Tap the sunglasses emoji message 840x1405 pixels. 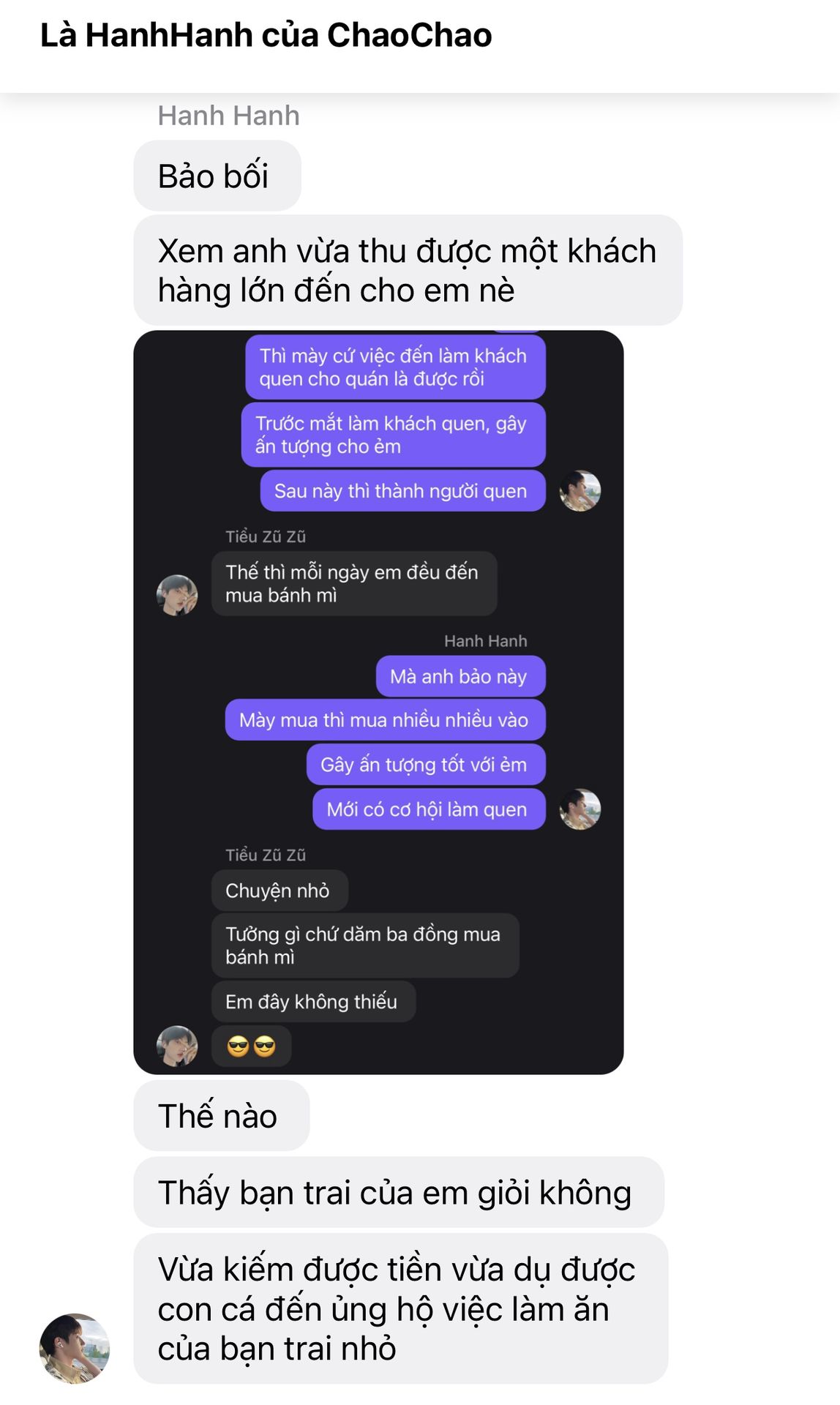[251, 1046]
